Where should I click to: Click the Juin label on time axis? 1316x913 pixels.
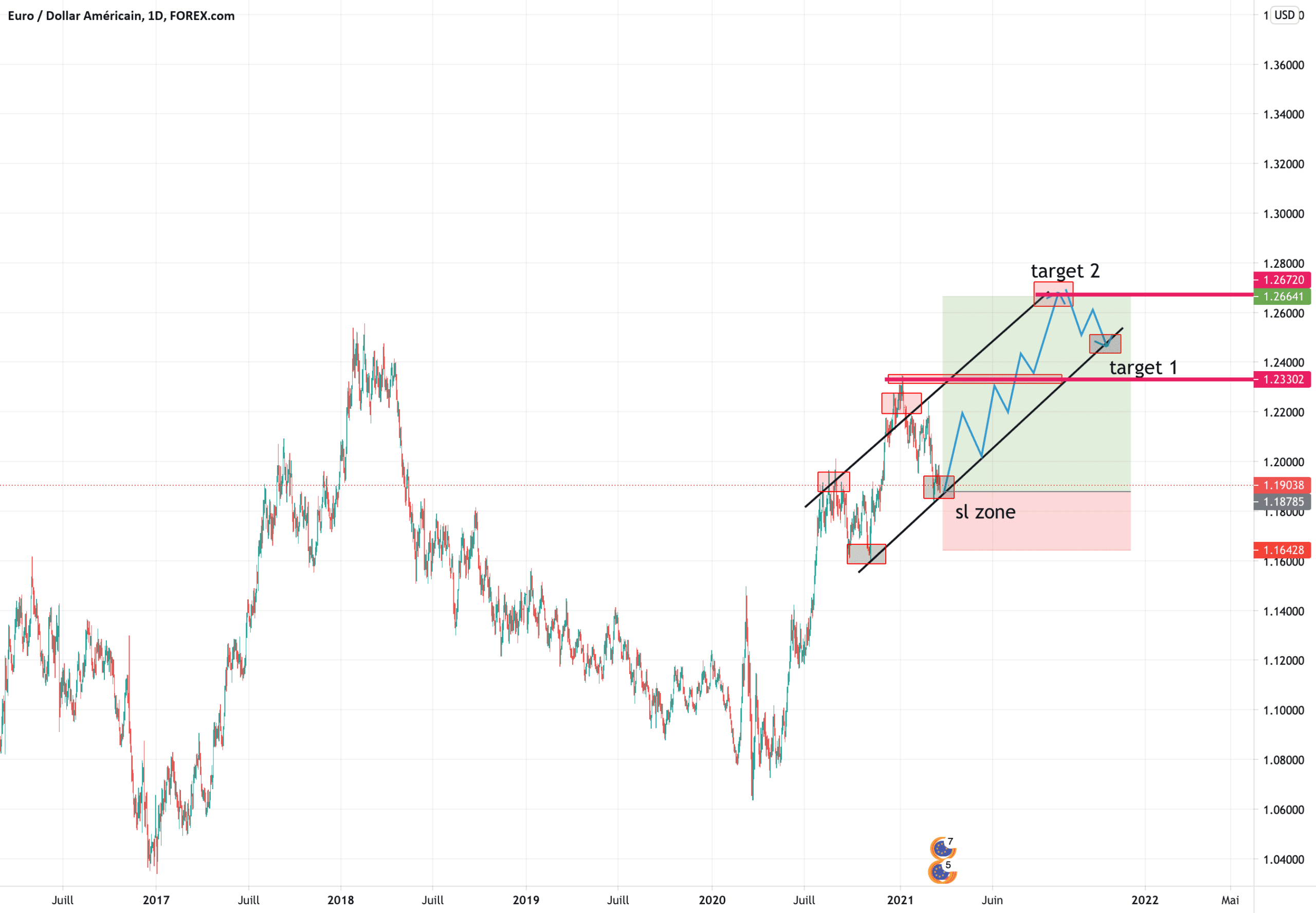pyautogui.click(x=992, y=900)
